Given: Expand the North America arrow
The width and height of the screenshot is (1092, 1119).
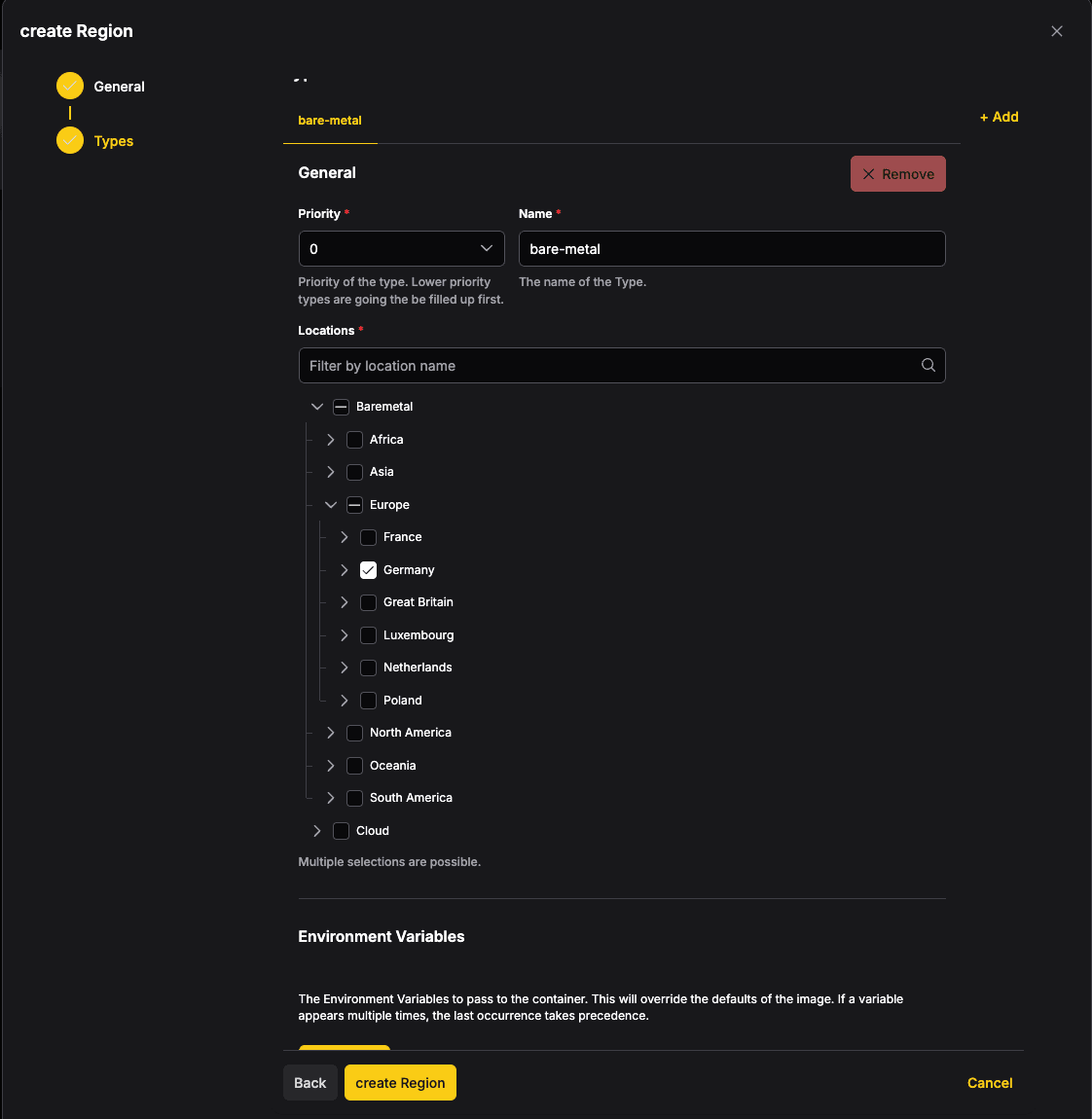Looking at the screenshot, I should point(331,733).
